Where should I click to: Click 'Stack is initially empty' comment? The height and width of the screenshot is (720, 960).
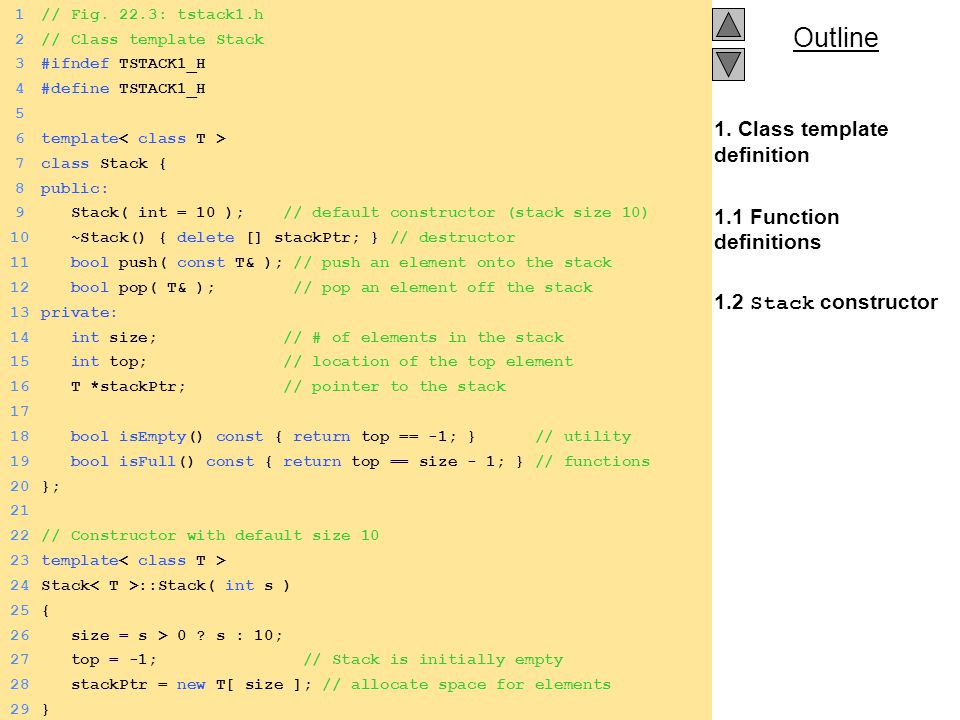433,660
